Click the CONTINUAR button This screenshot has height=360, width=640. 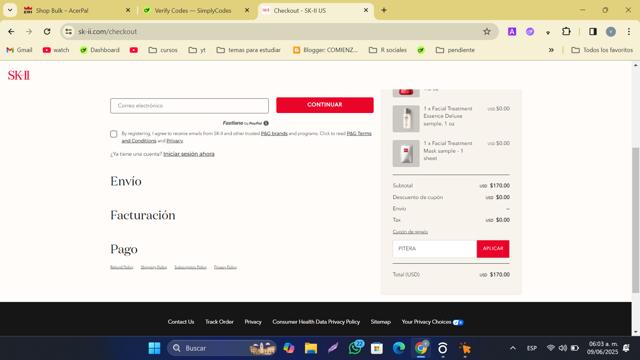pyautogui.click(x=324, y=105)
